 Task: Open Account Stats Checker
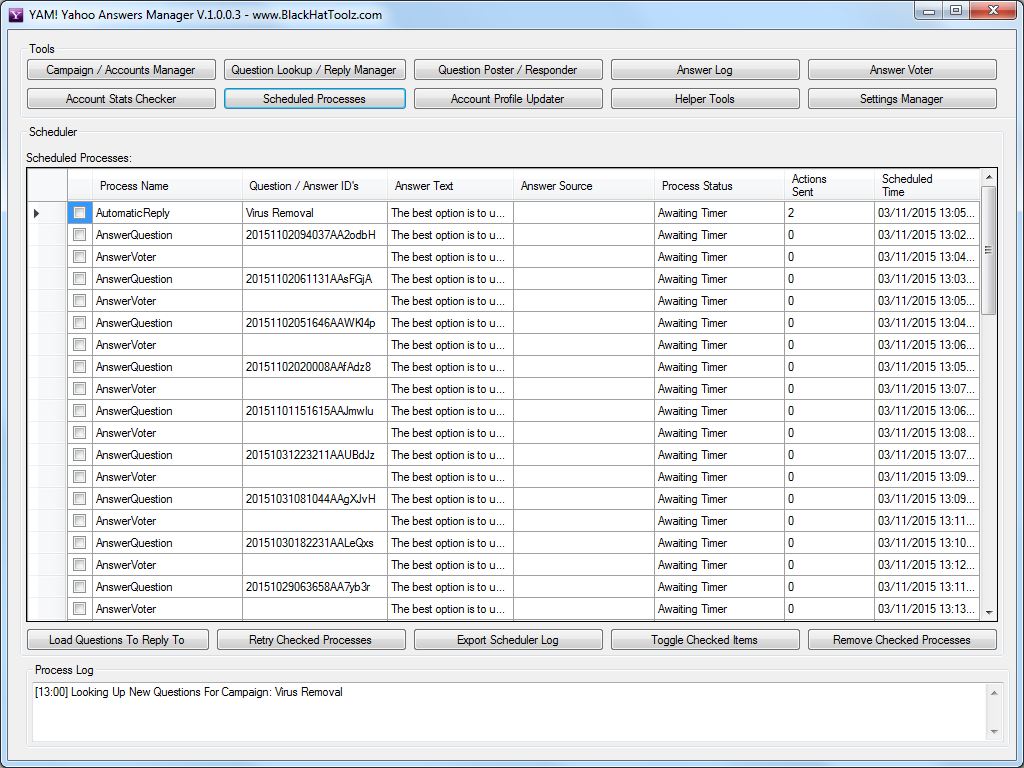(121, 99)
